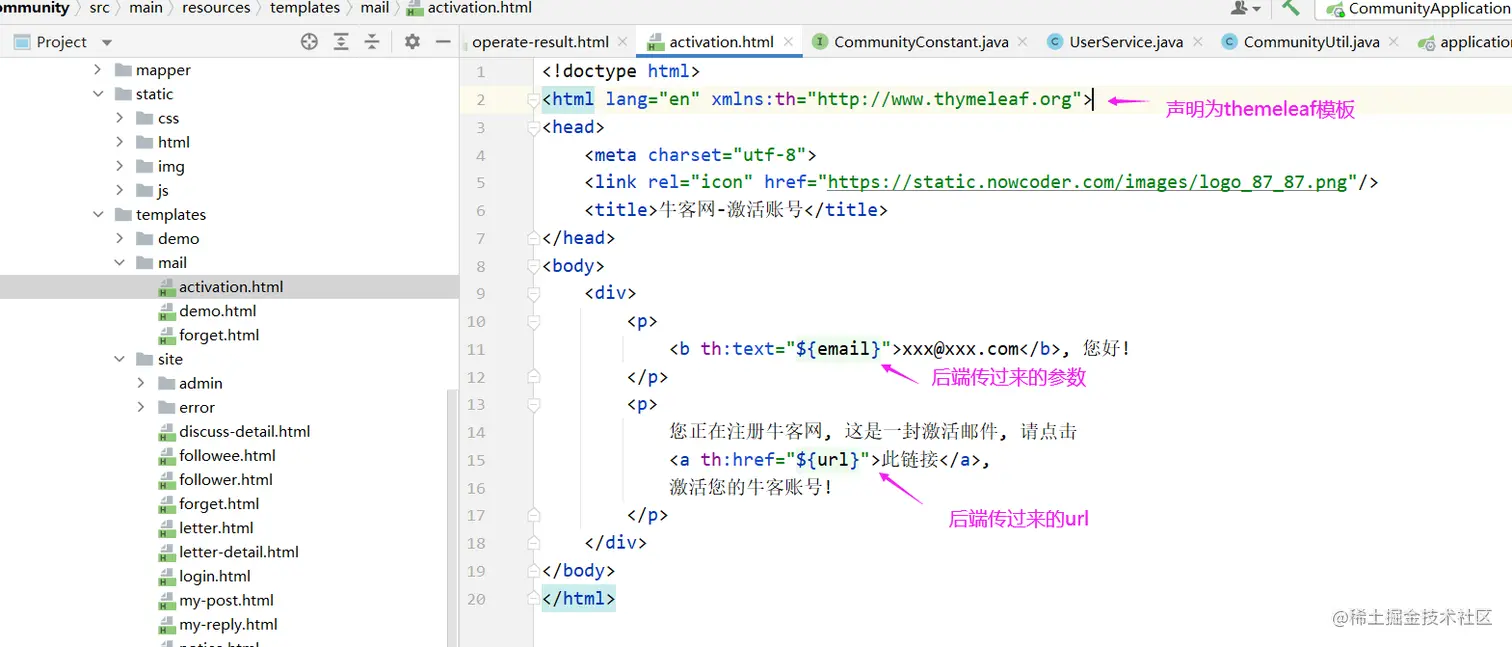Close the activation.html tab
This screenshot has height=647, width=1512.
click(788, 42)
